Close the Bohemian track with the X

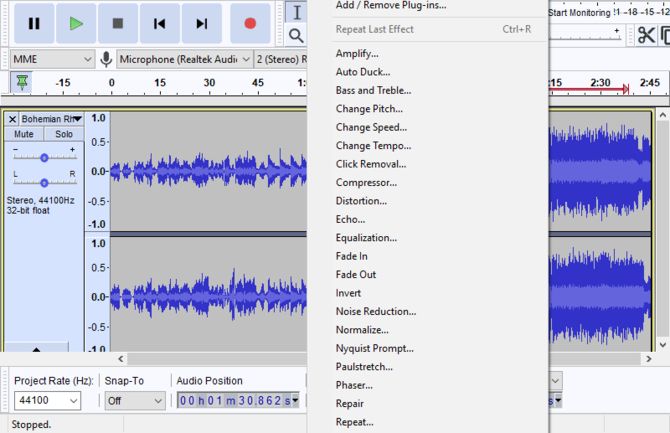[x=12, y=119]
